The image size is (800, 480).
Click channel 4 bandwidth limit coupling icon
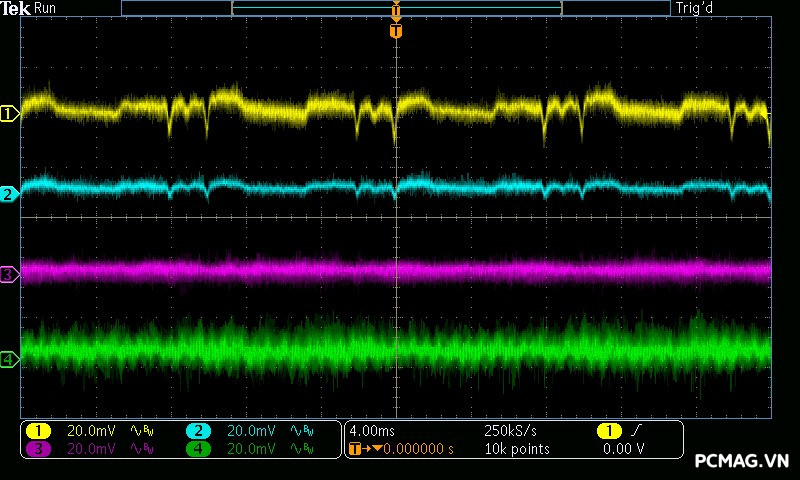(300, 449)
